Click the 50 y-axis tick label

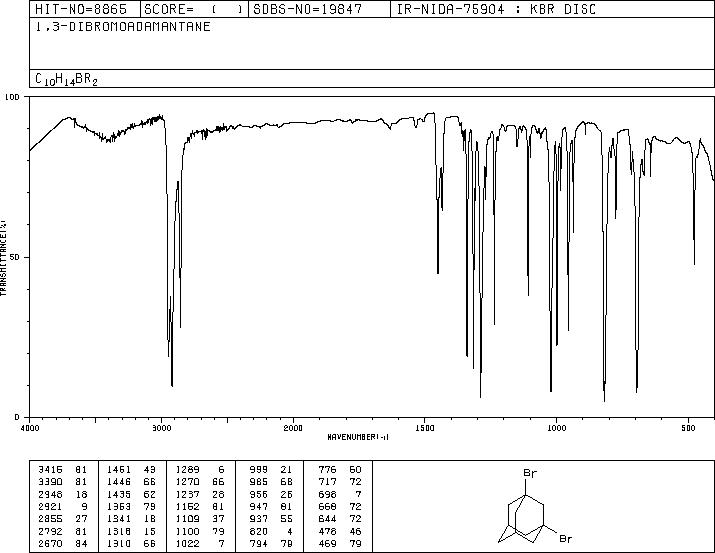coord(15,257)
